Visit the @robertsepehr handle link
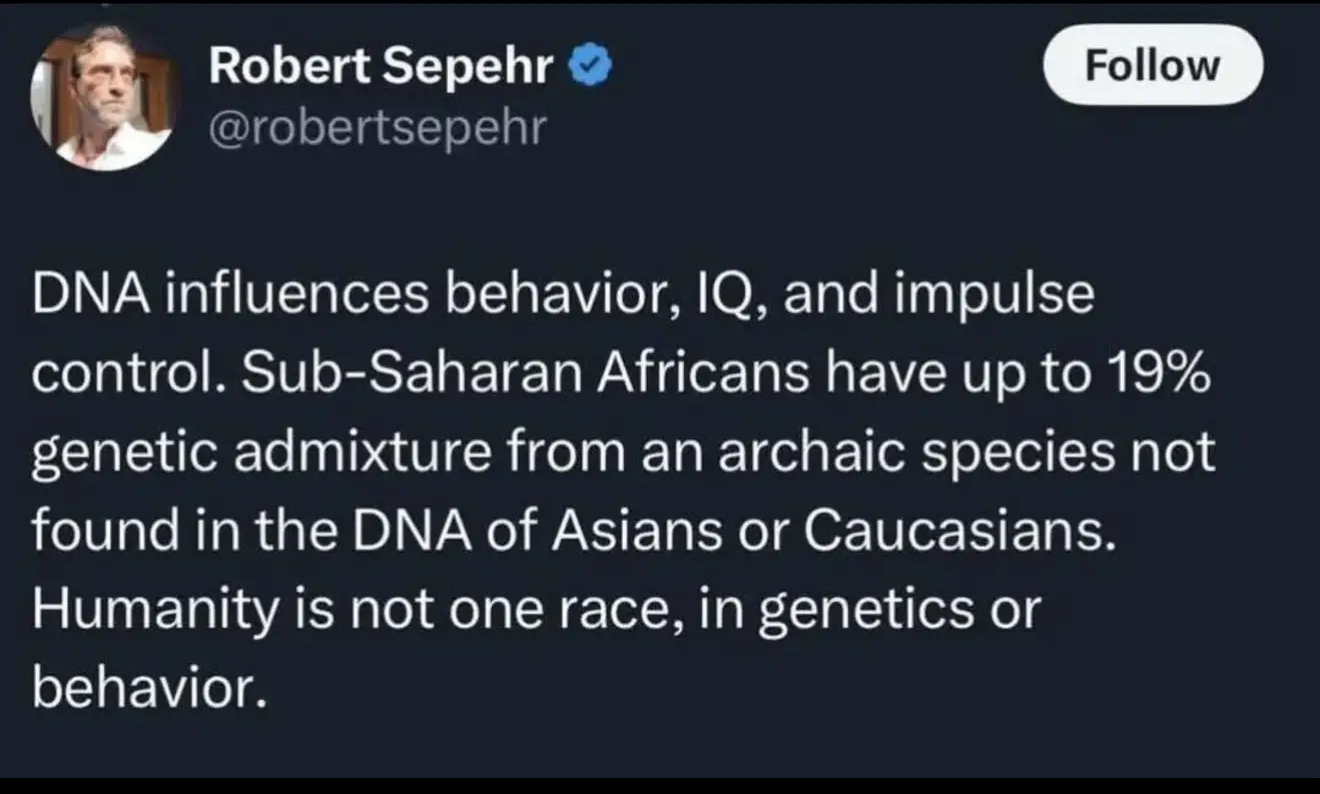 pyautogui.click(x=378, y=128)
